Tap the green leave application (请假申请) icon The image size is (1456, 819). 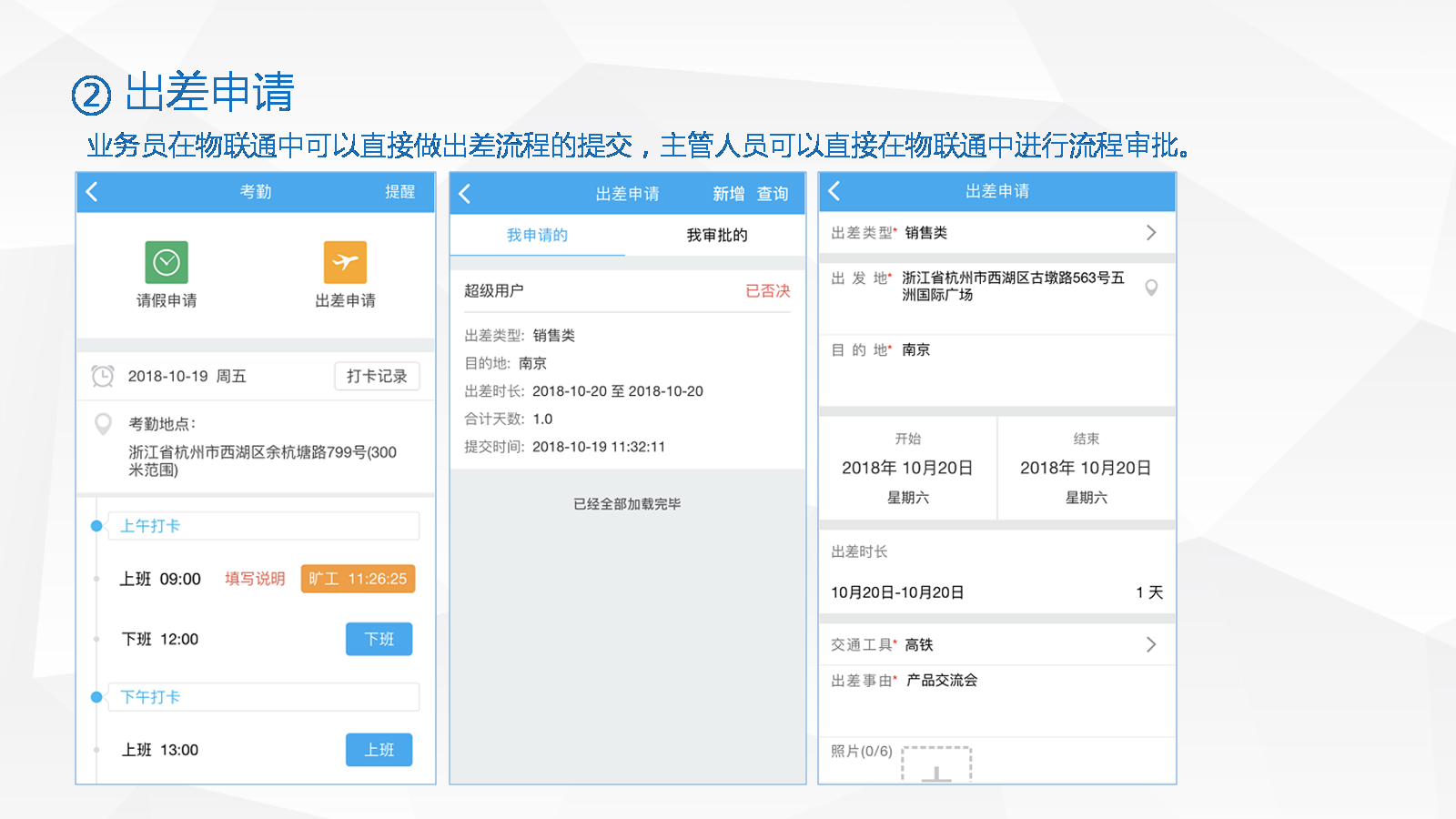(x=167, y=263)
